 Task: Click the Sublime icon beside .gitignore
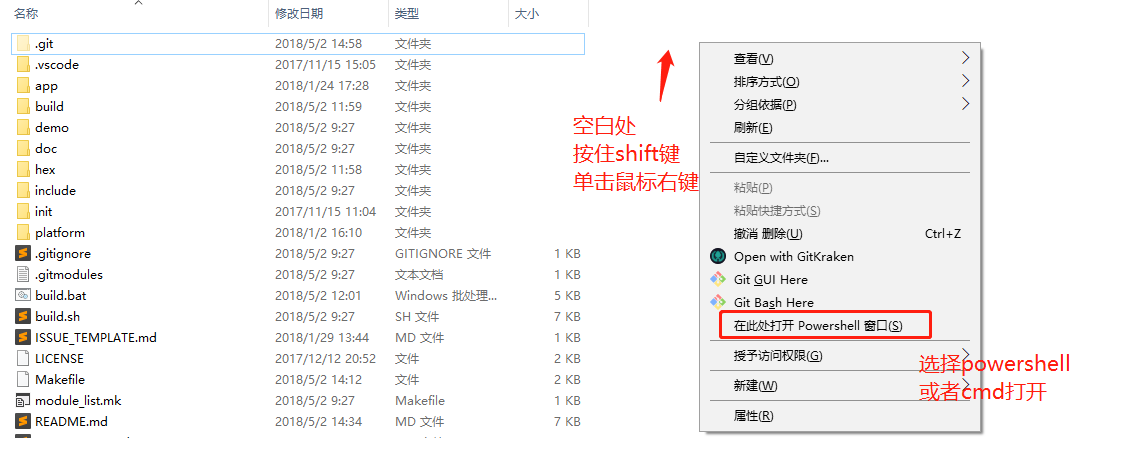click(x=22, y=254)
